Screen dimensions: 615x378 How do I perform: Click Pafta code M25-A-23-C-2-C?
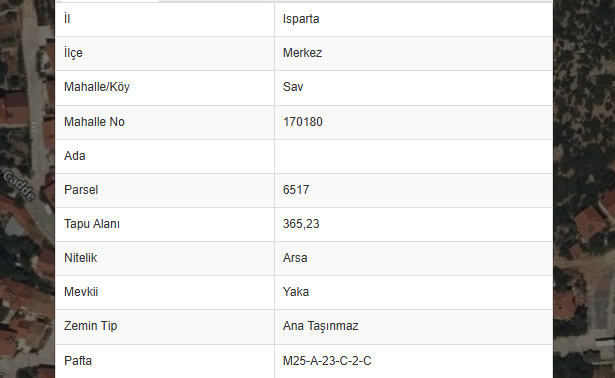[327, 361]
